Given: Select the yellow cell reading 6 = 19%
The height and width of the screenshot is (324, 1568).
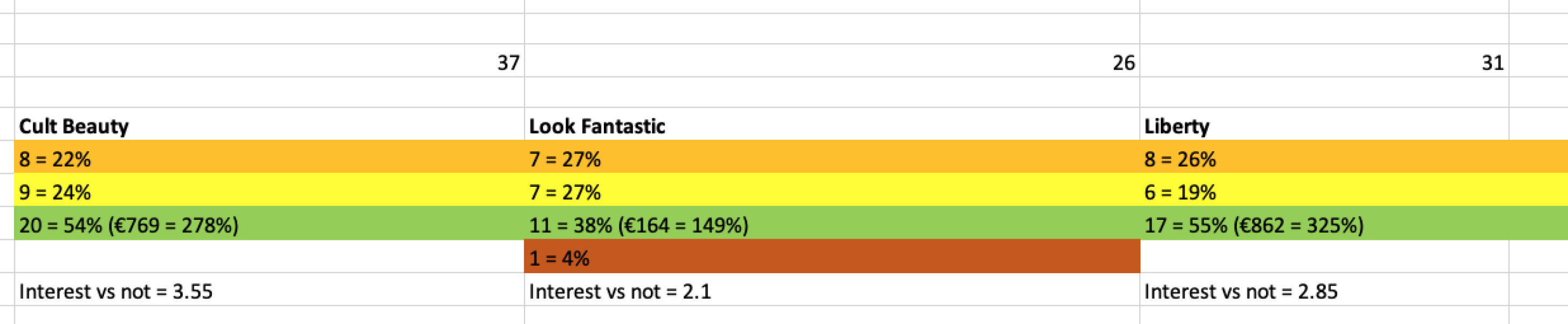Looking at the screenshot, I should (1324, 192).
